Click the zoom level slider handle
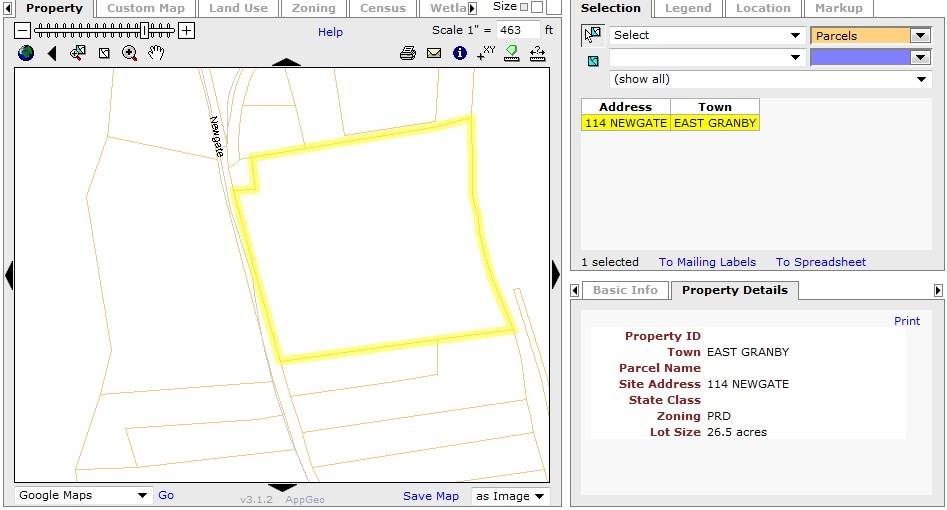This screenshot has height=510, width=947. pyautogui.click(x=144, y=30)
